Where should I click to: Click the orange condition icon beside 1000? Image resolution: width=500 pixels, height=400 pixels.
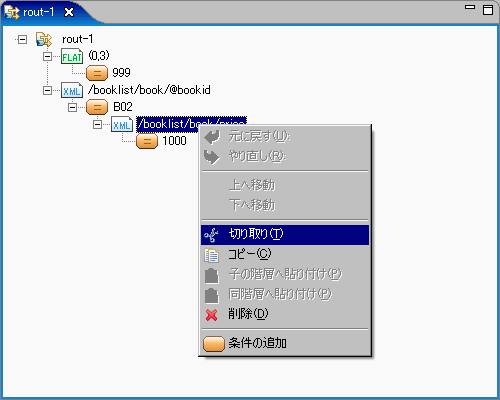(x=147, y=141)
